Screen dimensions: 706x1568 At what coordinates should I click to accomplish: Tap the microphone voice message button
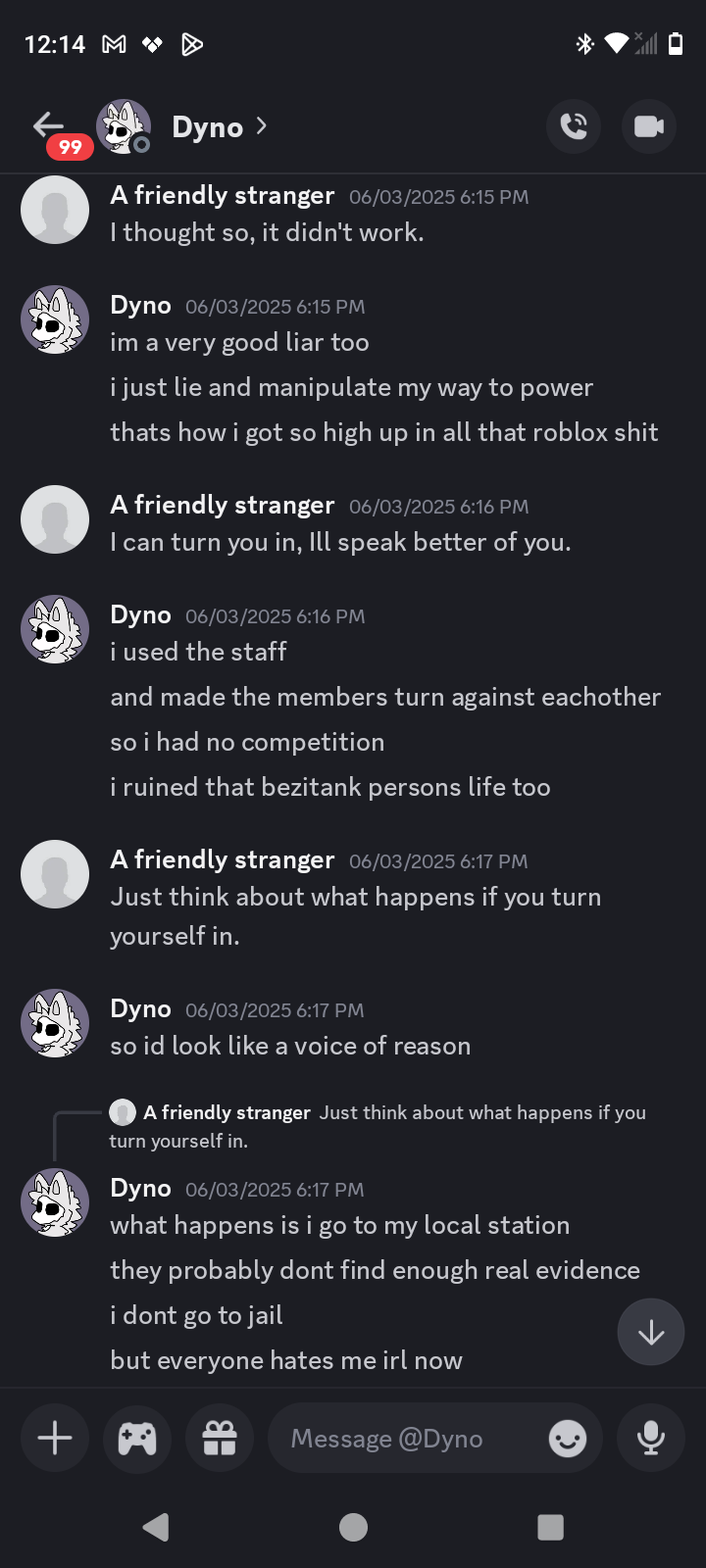tap(650, 1438)
